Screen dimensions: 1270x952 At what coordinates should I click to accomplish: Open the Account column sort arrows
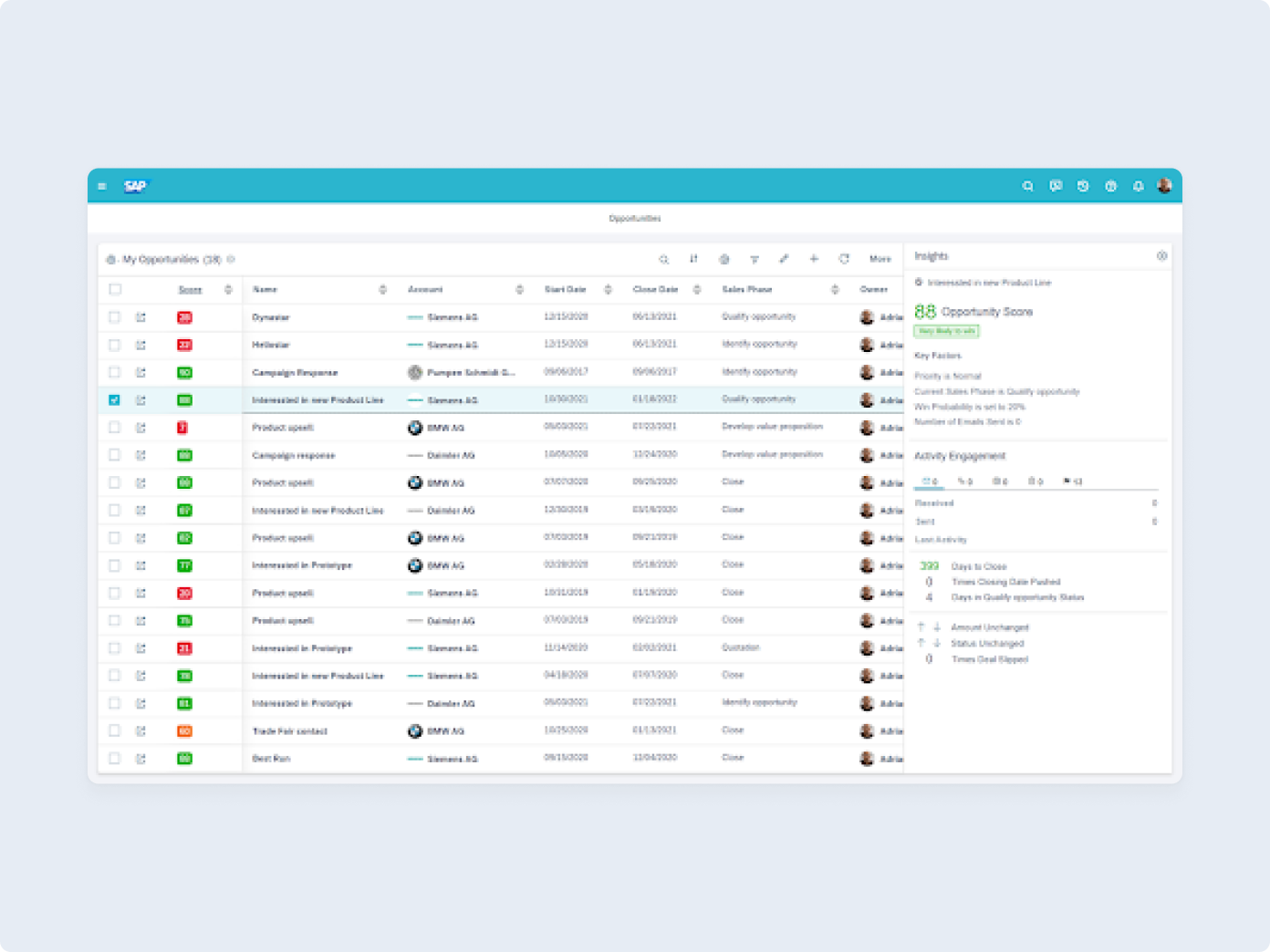pos(519,289)
